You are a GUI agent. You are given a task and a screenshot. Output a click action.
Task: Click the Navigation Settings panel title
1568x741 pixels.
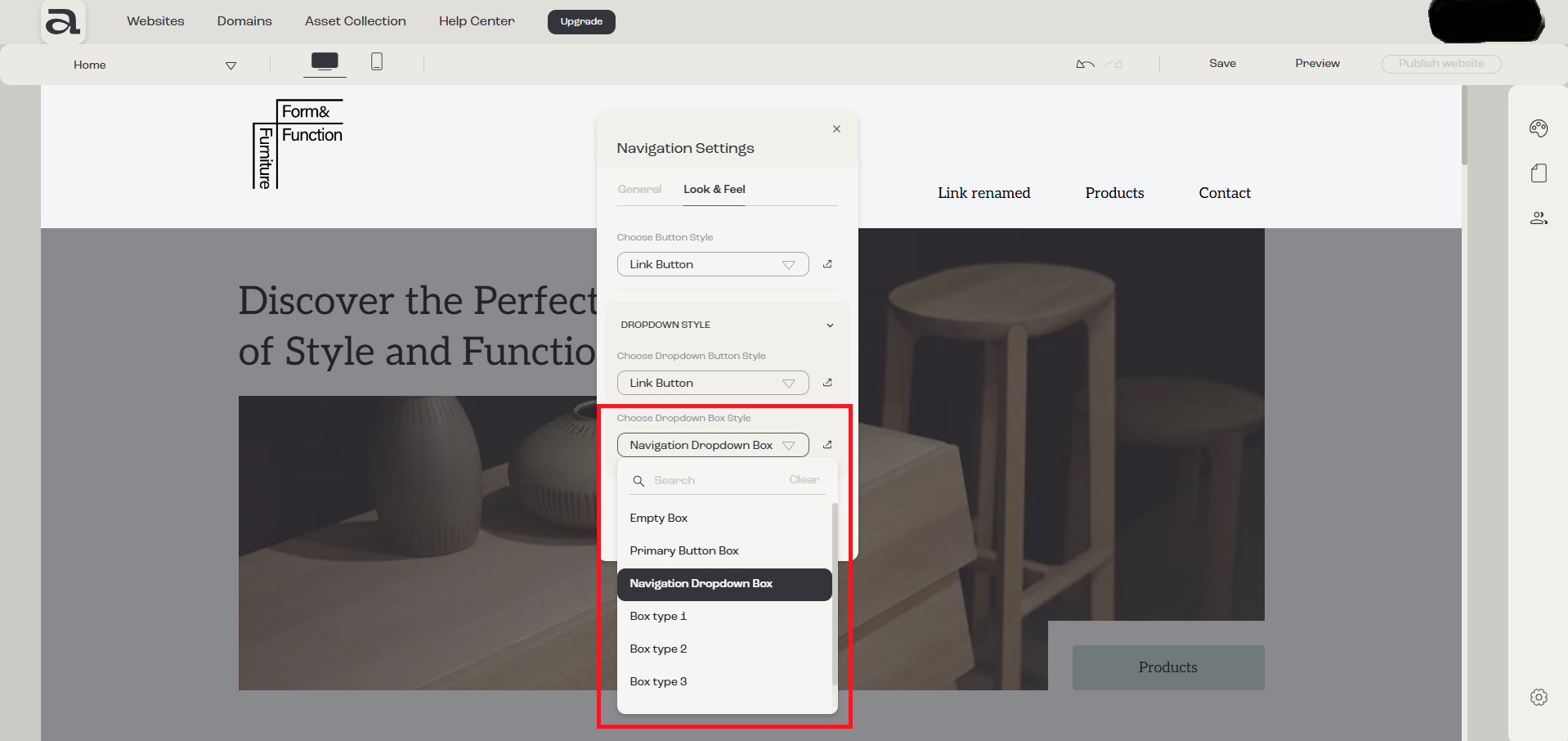click(x=685, y=148)
